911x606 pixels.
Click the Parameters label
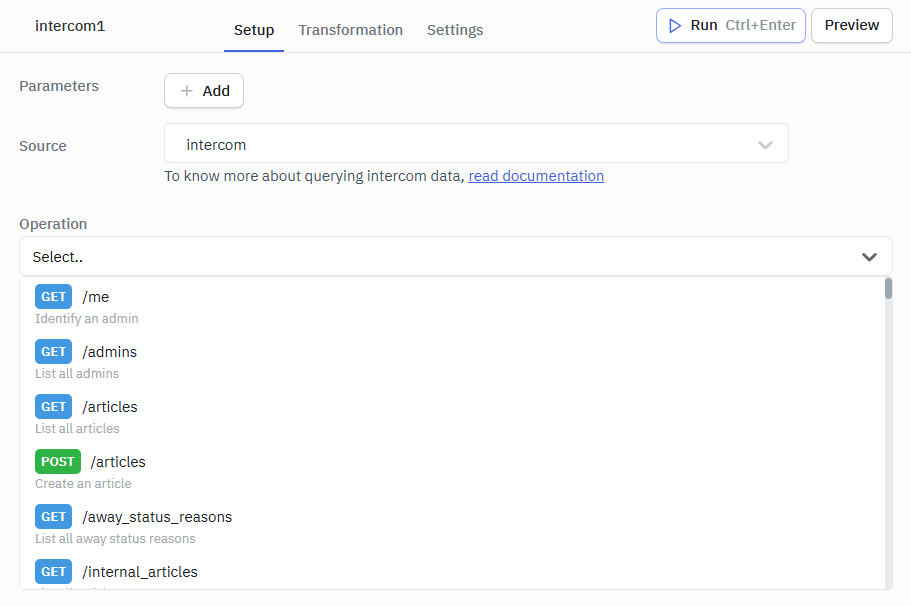[59, 86]
